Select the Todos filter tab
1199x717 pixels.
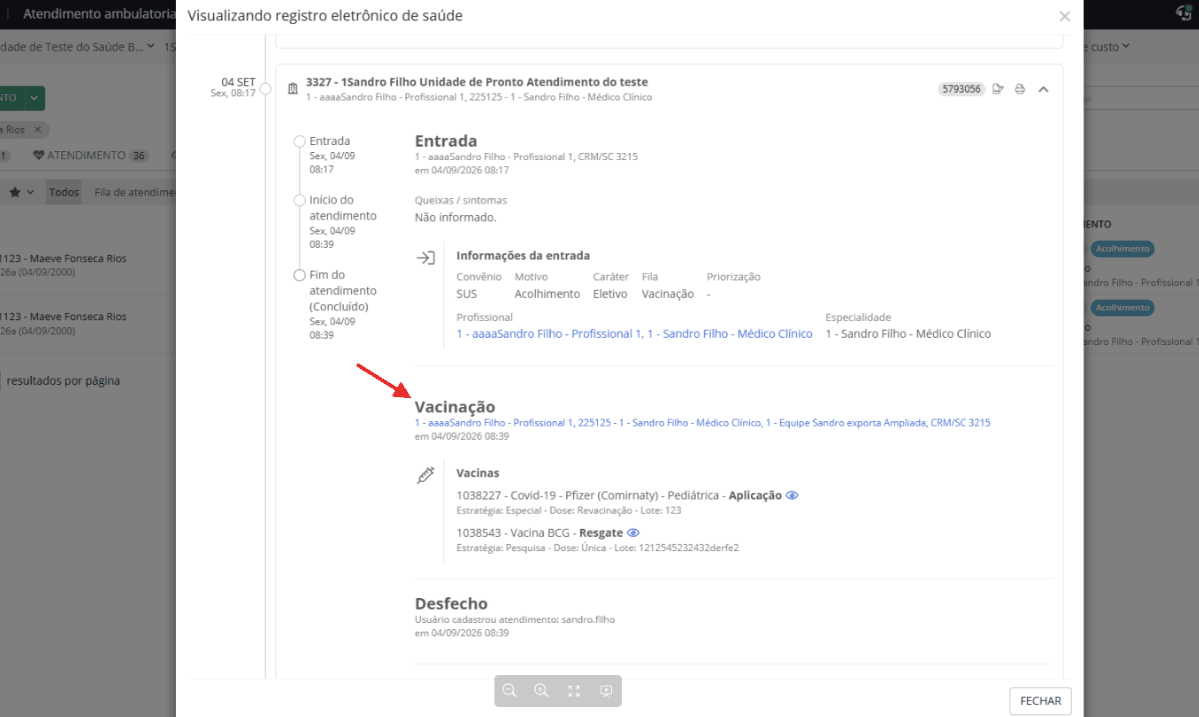click(x=64, y=192)
